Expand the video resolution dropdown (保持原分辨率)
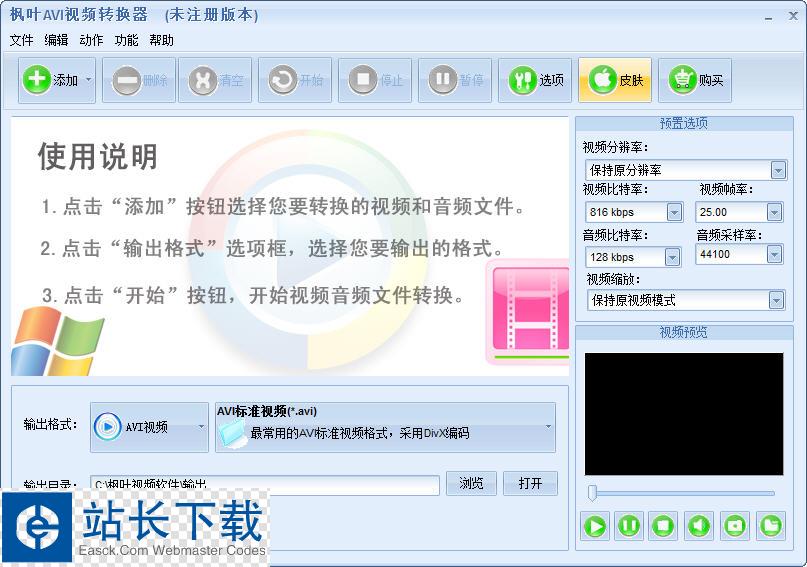This screenshot has height=567, width=807. [x=778, y=170]
